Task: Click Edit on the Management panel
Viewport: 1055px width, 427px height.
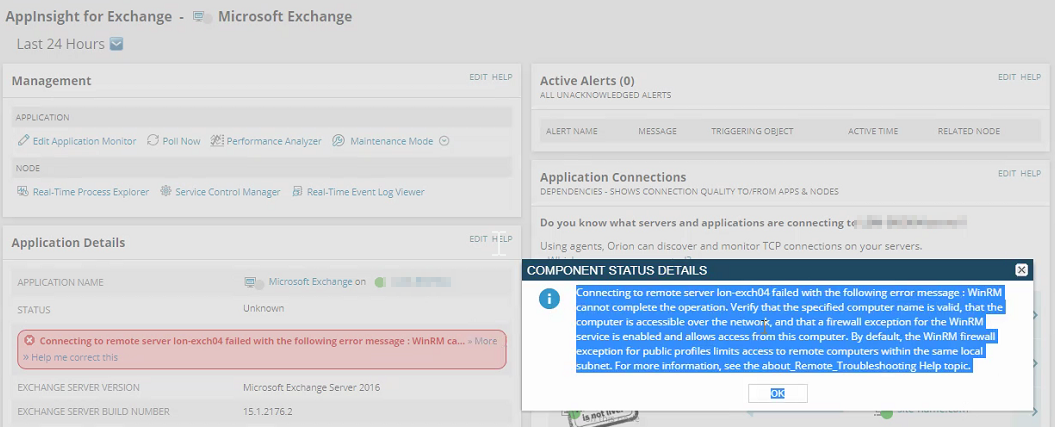Action: coord(478,77)
